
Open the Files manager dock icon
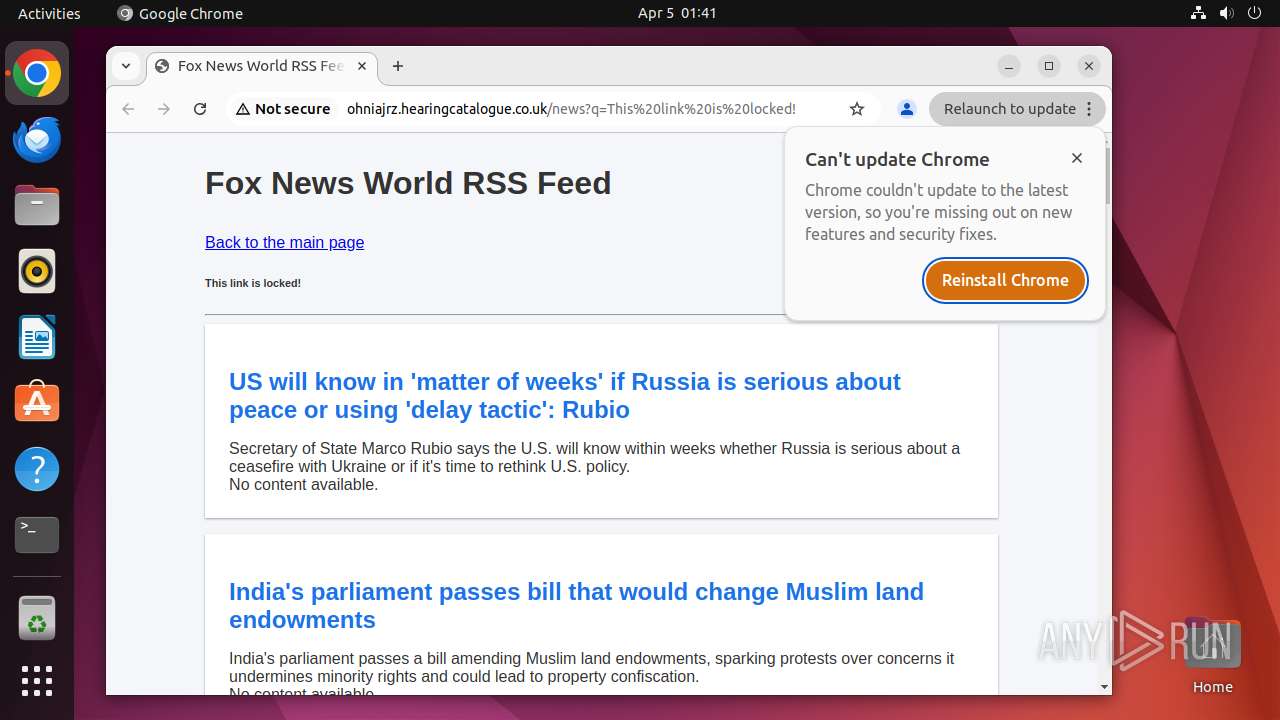(37, 205)
